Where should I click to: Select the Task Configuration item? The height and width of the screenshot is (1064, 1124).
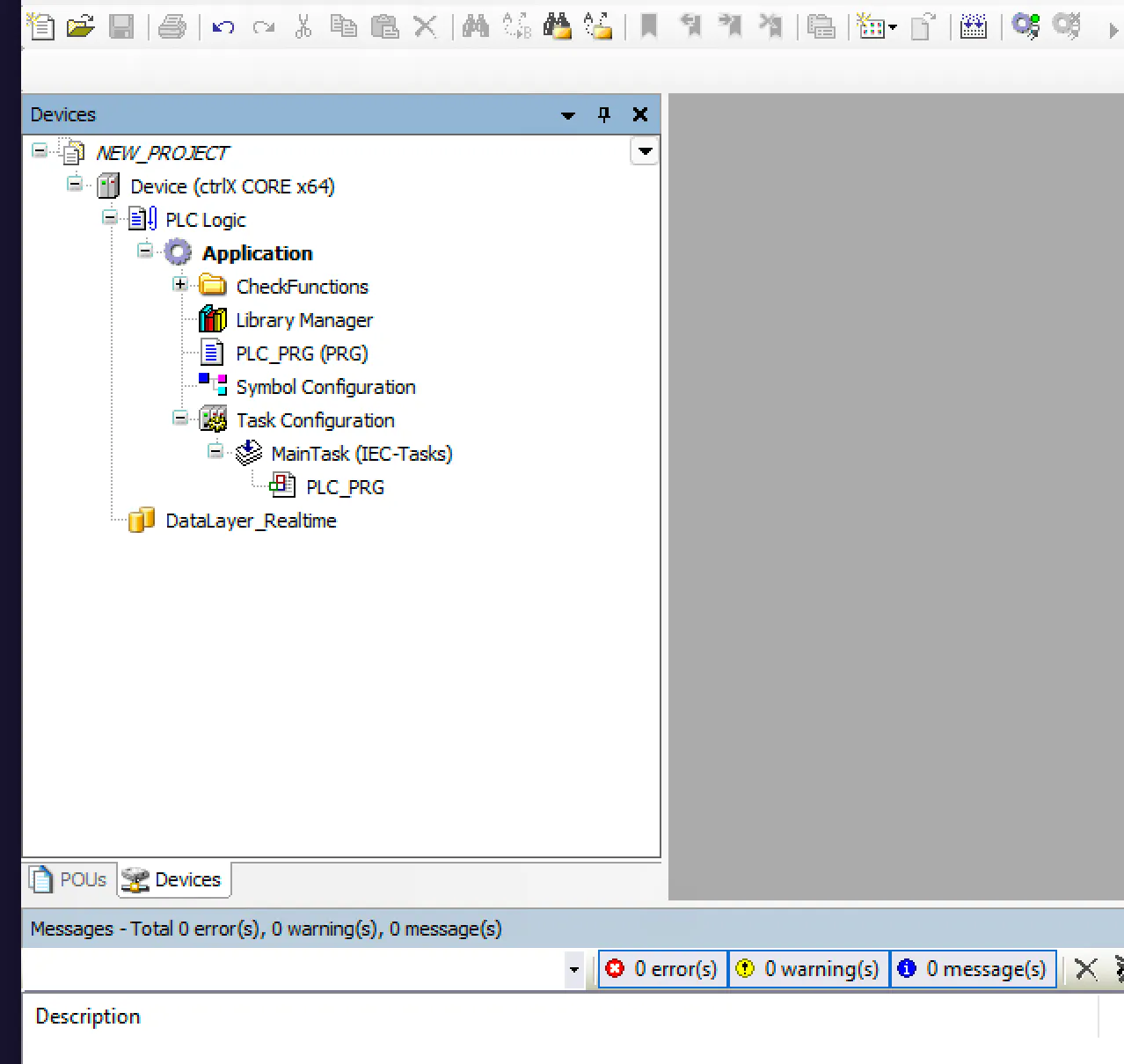pyautogui.click(x=315, y=420)
